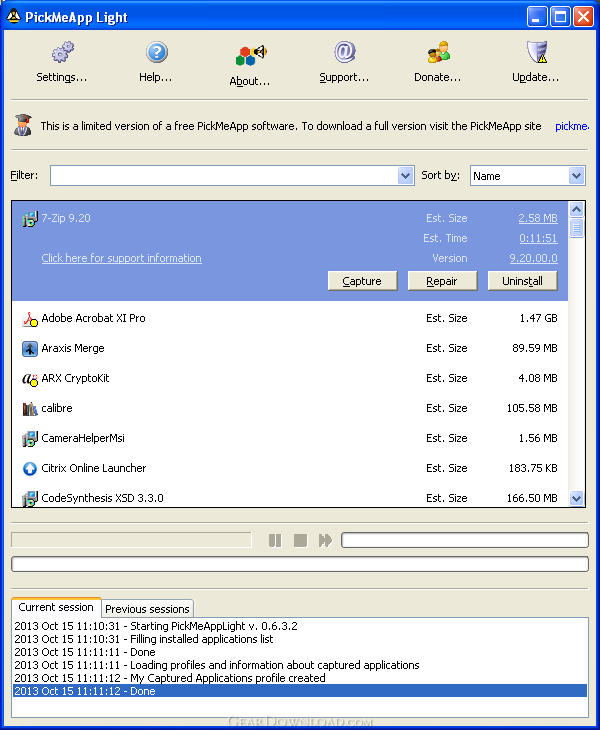The image size is (600, 730).
Task: Open the About colored cubes icon
Action: pyautogui.click(x=251, y=55)
